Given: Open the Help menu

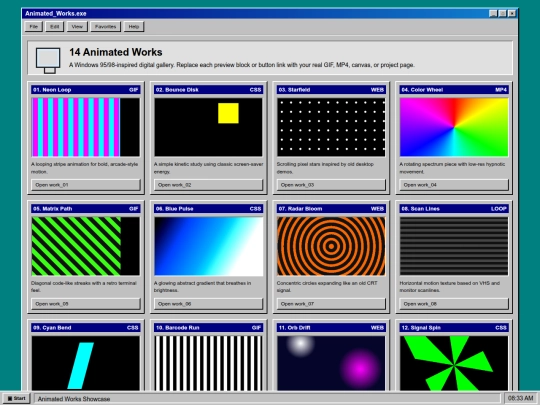Looking at the screenshot, I should [x=134, y=27].
